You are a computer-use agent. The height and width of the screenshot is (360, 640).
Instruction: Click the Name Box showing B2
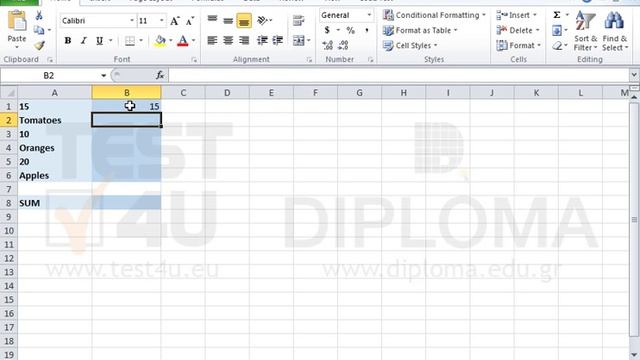[x=49, y=76]
